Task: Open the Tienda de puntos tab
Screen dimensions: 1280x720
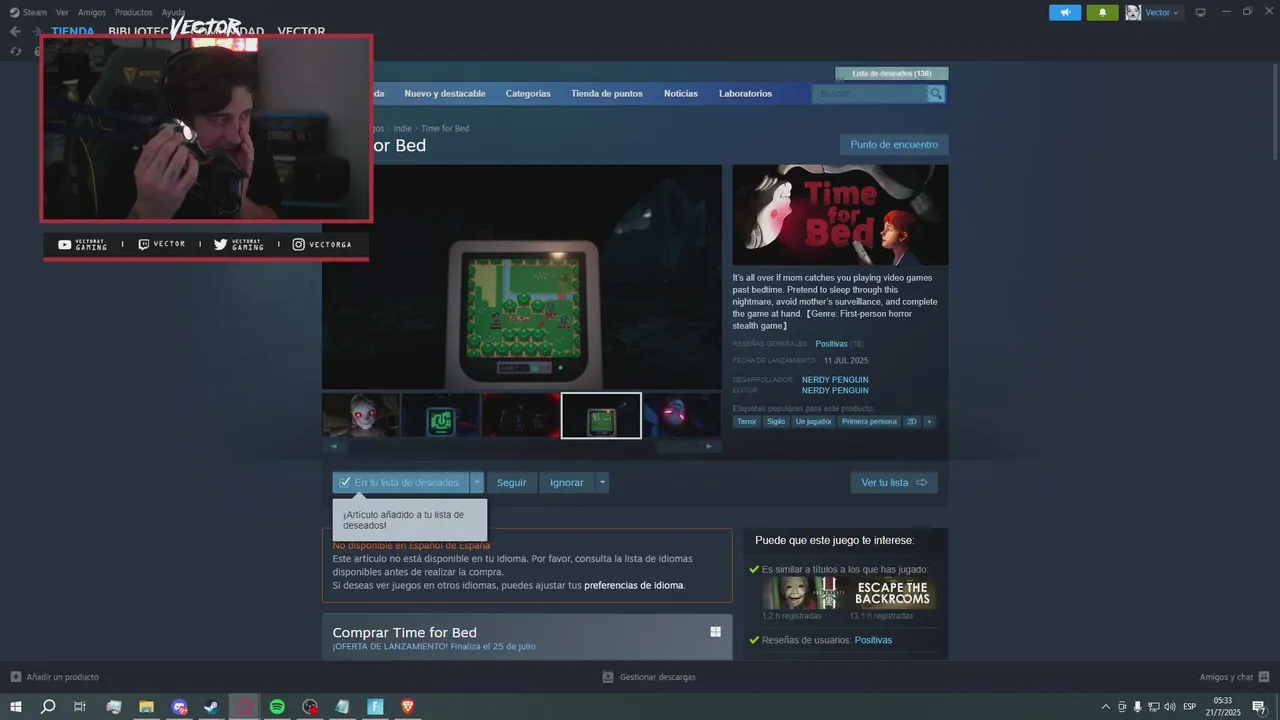Action: click(607, 93)
